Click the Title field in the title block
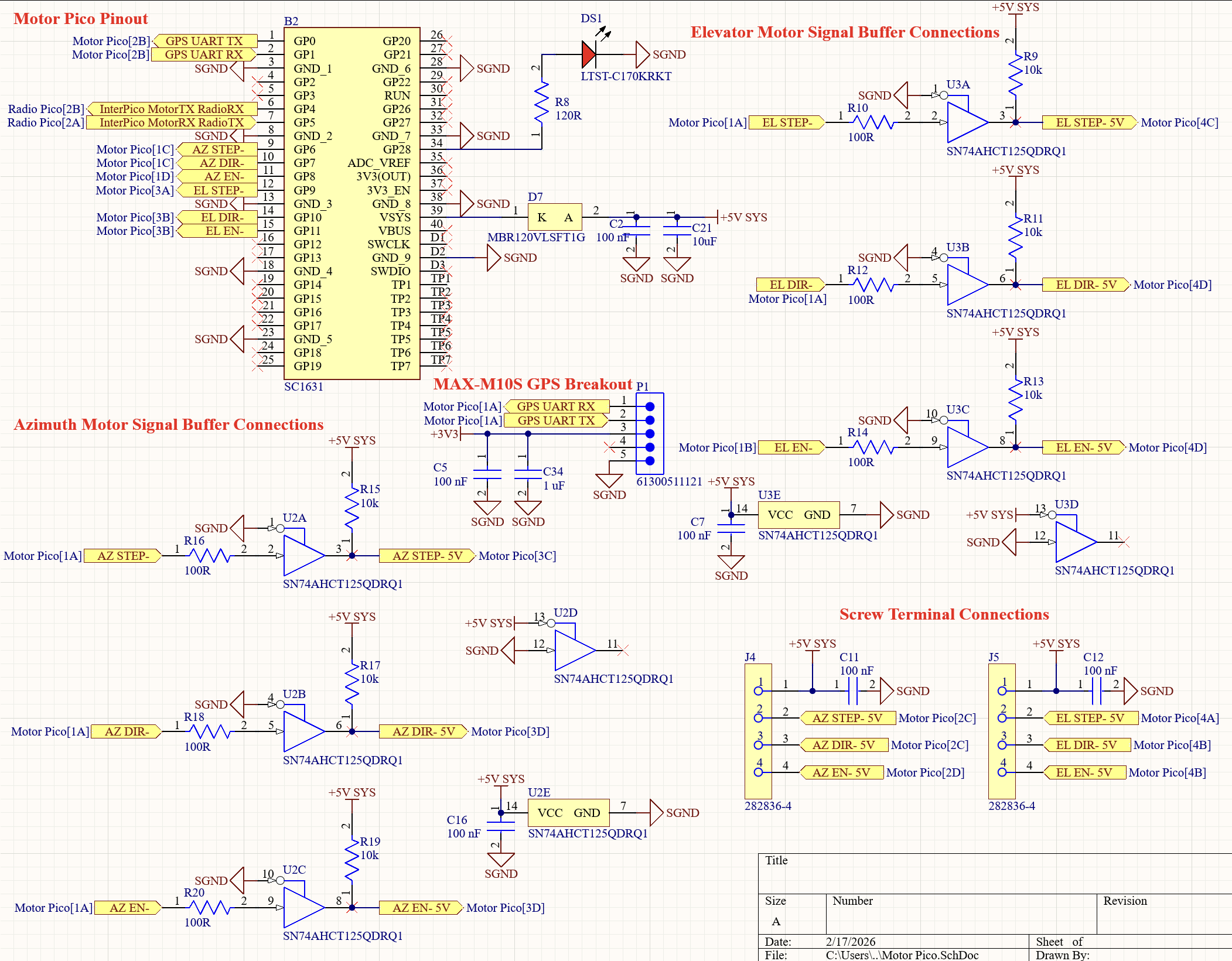Viewport: 1232px width, 961px height. pyautogui.click(x=777, y=861)
